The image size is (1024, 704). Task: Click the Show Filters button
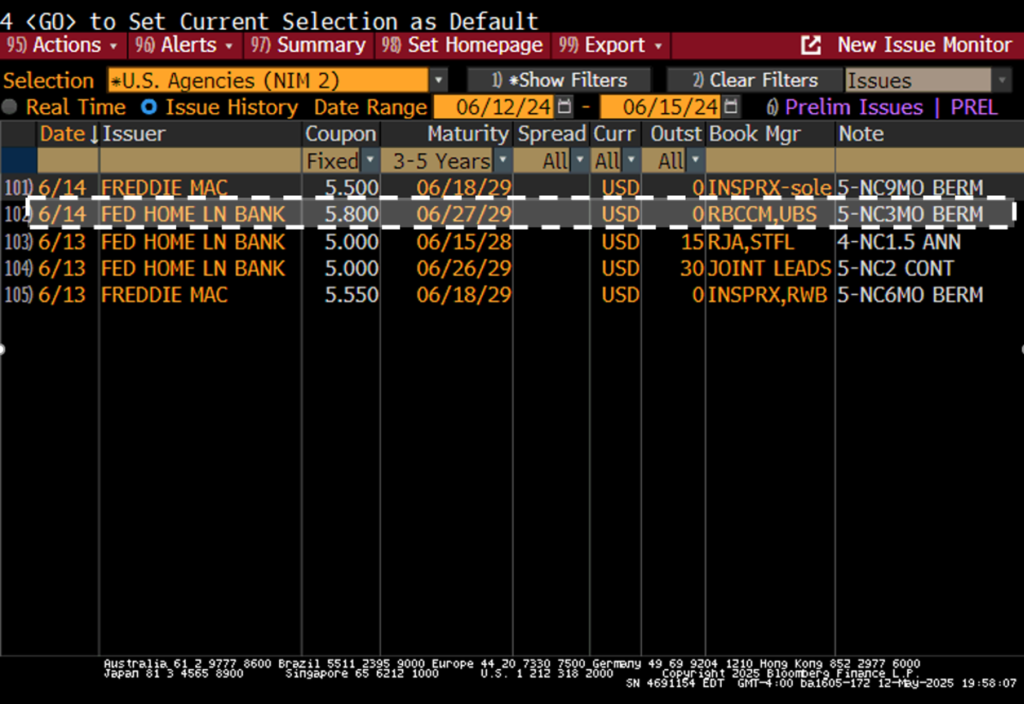tap(559, 80)
